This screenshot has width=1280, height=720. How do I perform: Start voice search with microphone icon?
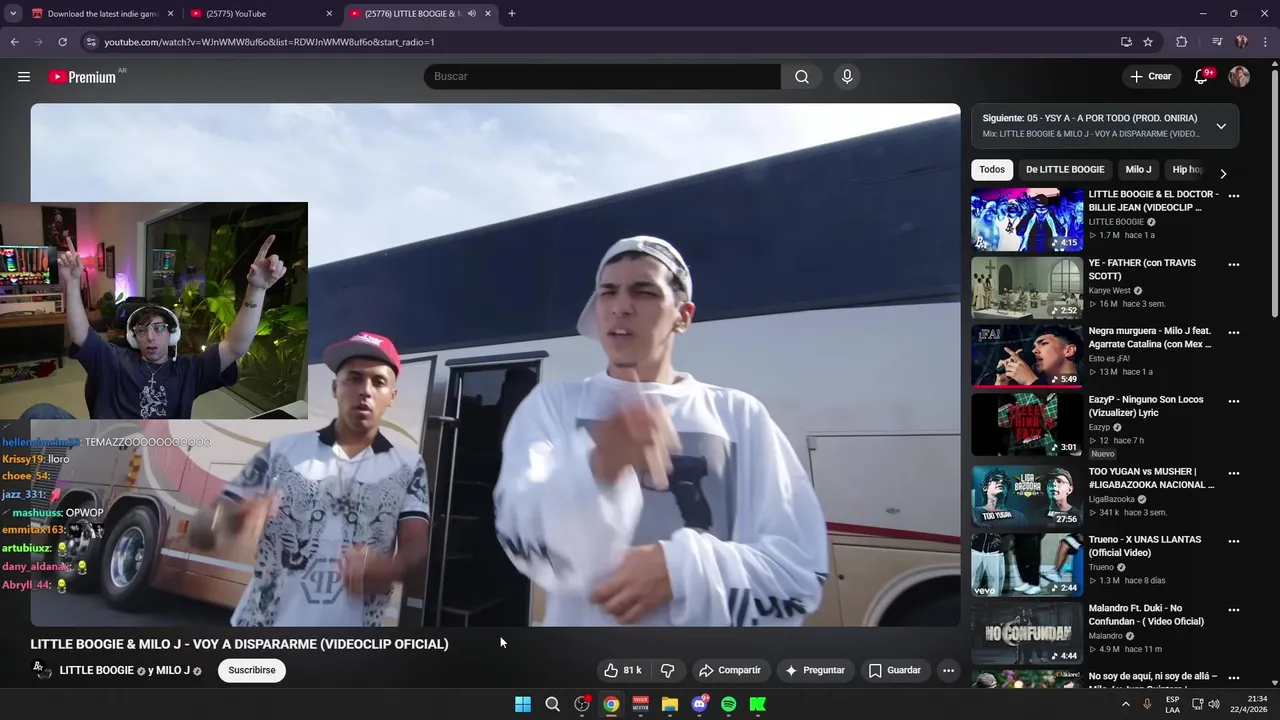[x=847, y=77]
